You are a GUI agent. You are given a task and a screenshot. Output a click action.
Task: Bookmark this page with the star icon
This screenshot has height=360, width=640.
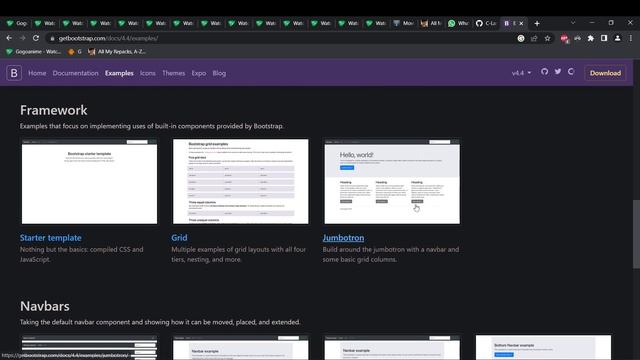point(547,38)
